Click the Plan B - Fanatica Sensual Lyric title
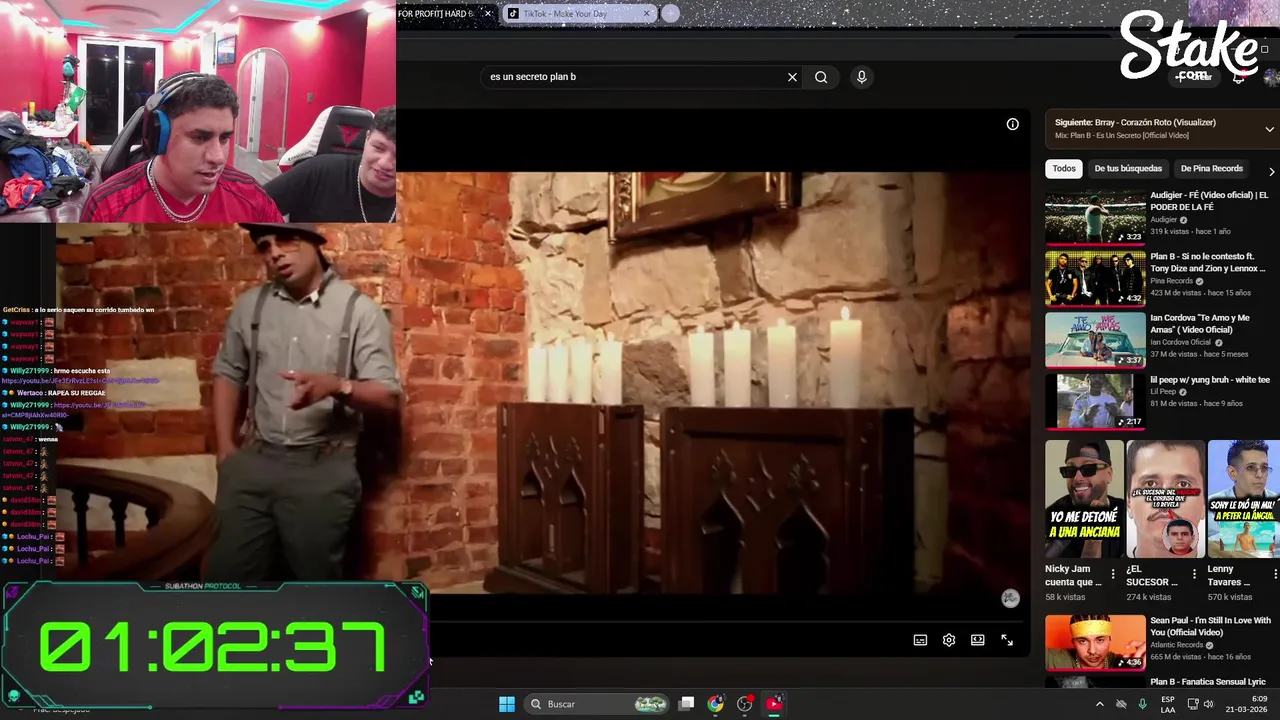 click(x=1208, y=682)
